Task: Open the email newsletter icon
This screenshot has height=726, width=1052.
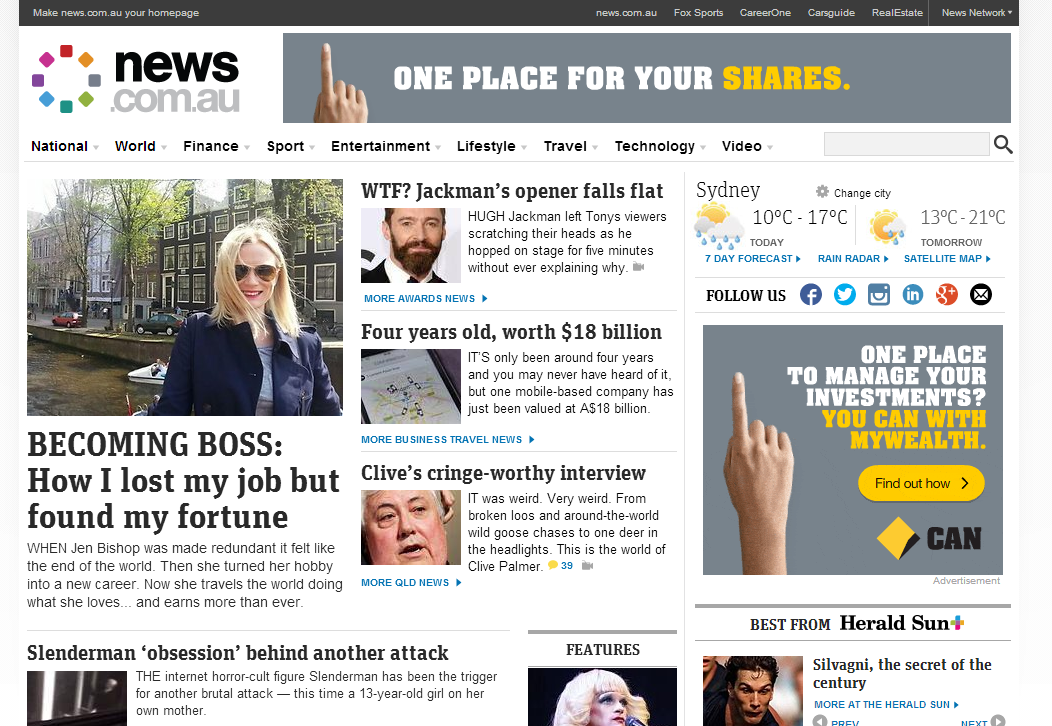Action: 981,295
